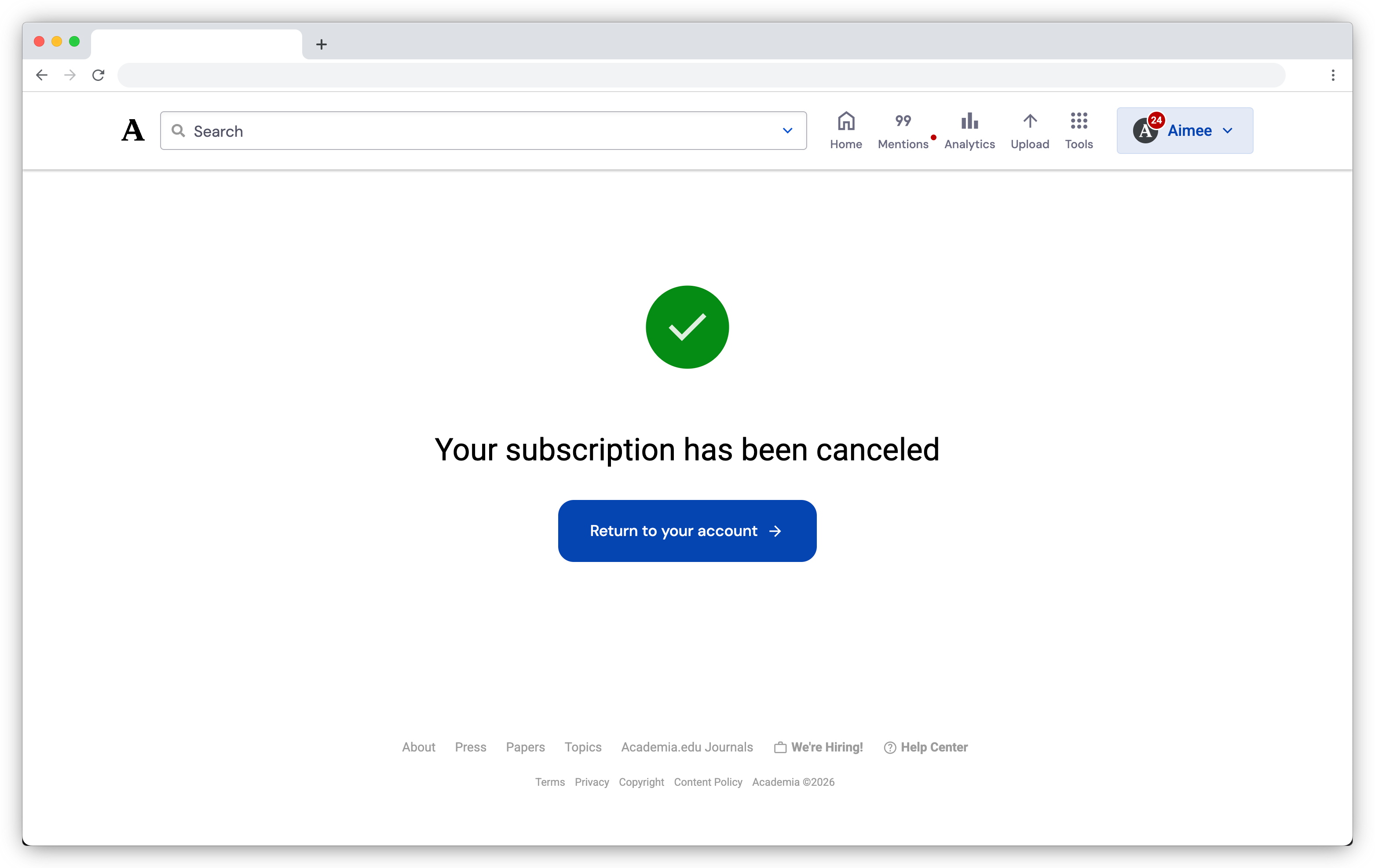Viewport: 1375px width, 868px height.
Task: Open the Copyright link
Action: (641, 782)
